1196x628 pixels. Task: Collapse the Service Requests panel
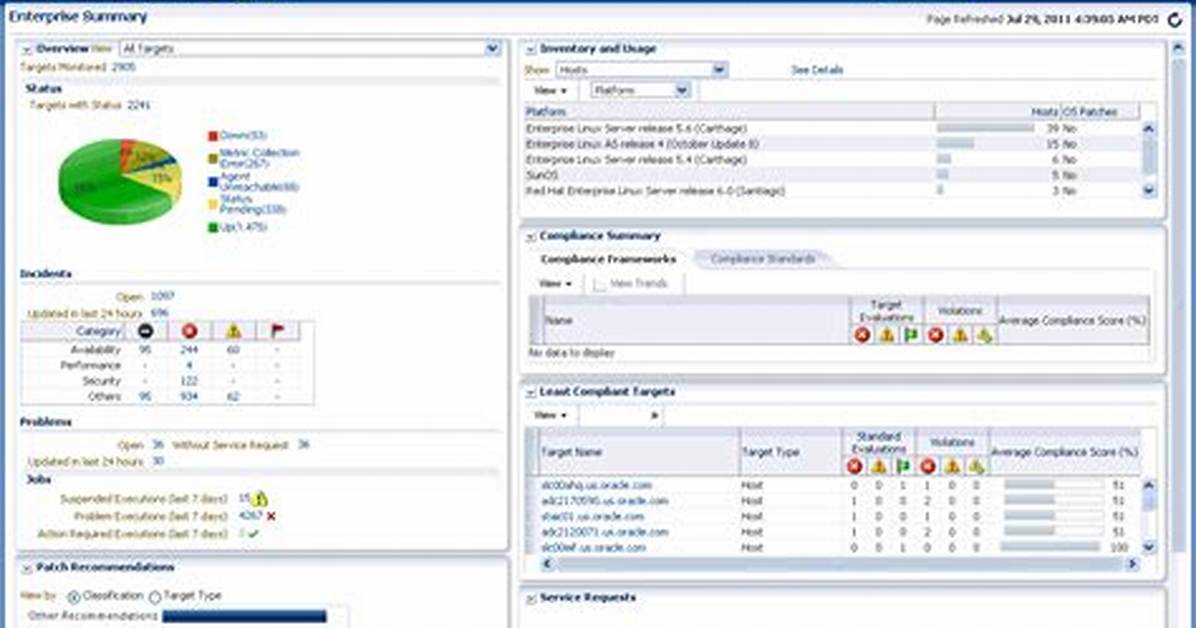531,599
